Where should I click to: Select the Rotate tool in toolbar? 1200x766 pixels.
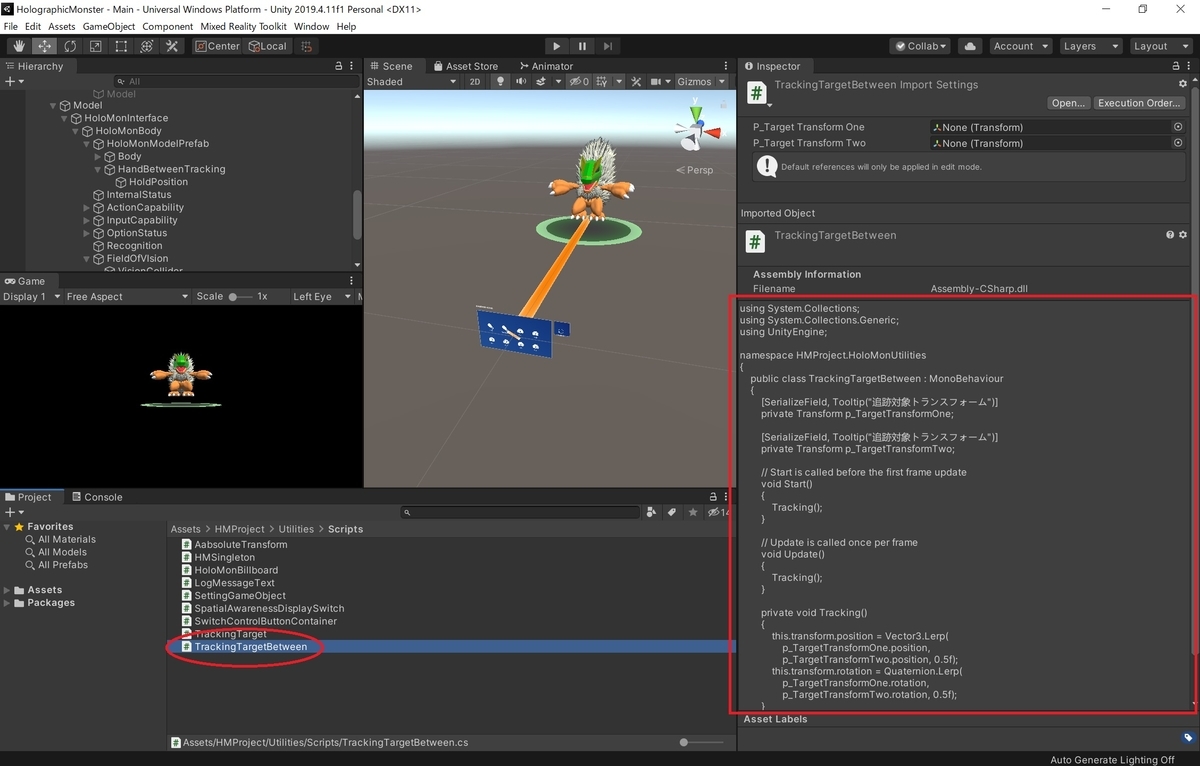70,46
